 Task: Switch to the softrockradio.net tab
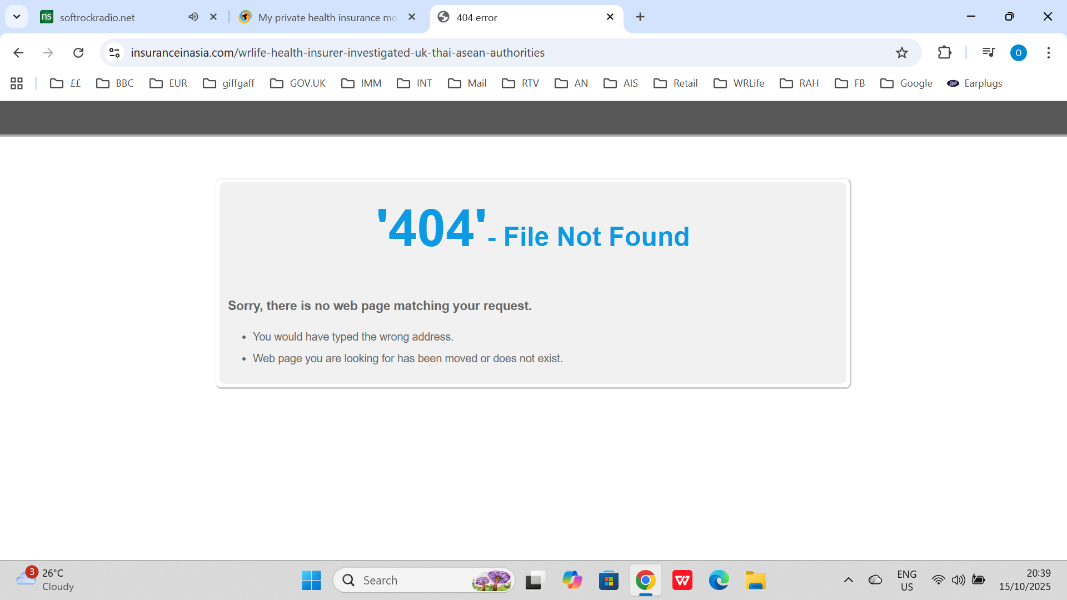(110, 17)
